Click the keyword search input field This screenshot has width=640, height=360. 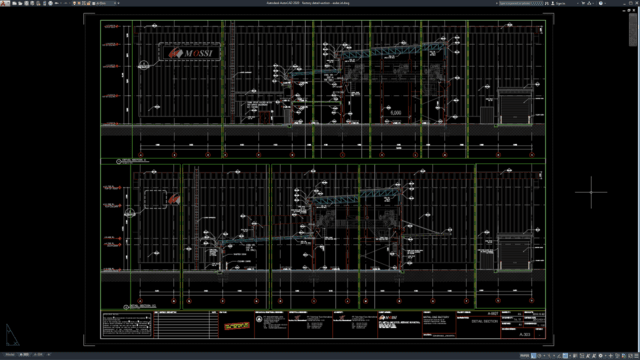(x=521, y=3)
